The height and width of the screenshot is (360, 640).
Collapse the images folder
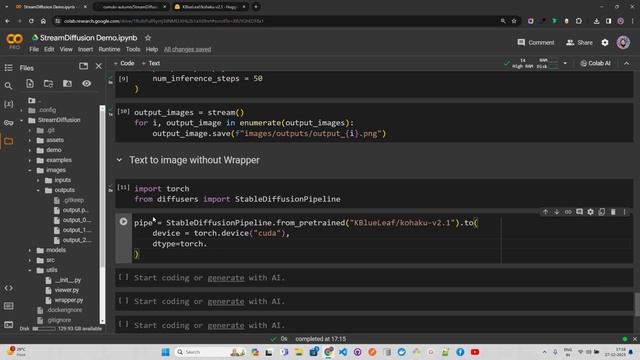pos(30,170)
